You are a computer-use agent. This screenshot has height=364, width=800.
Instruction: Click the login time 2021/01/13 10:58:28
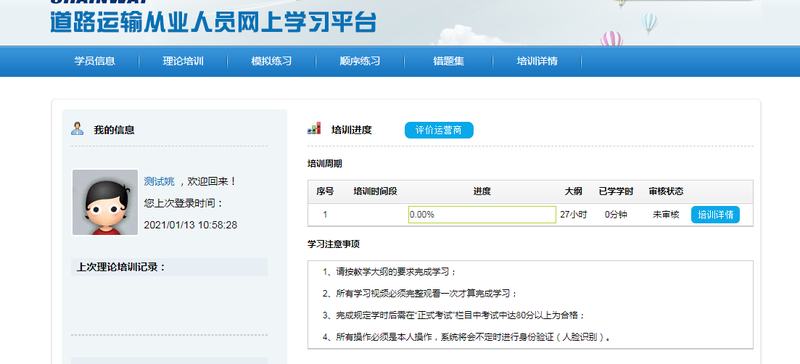point(190,225)
